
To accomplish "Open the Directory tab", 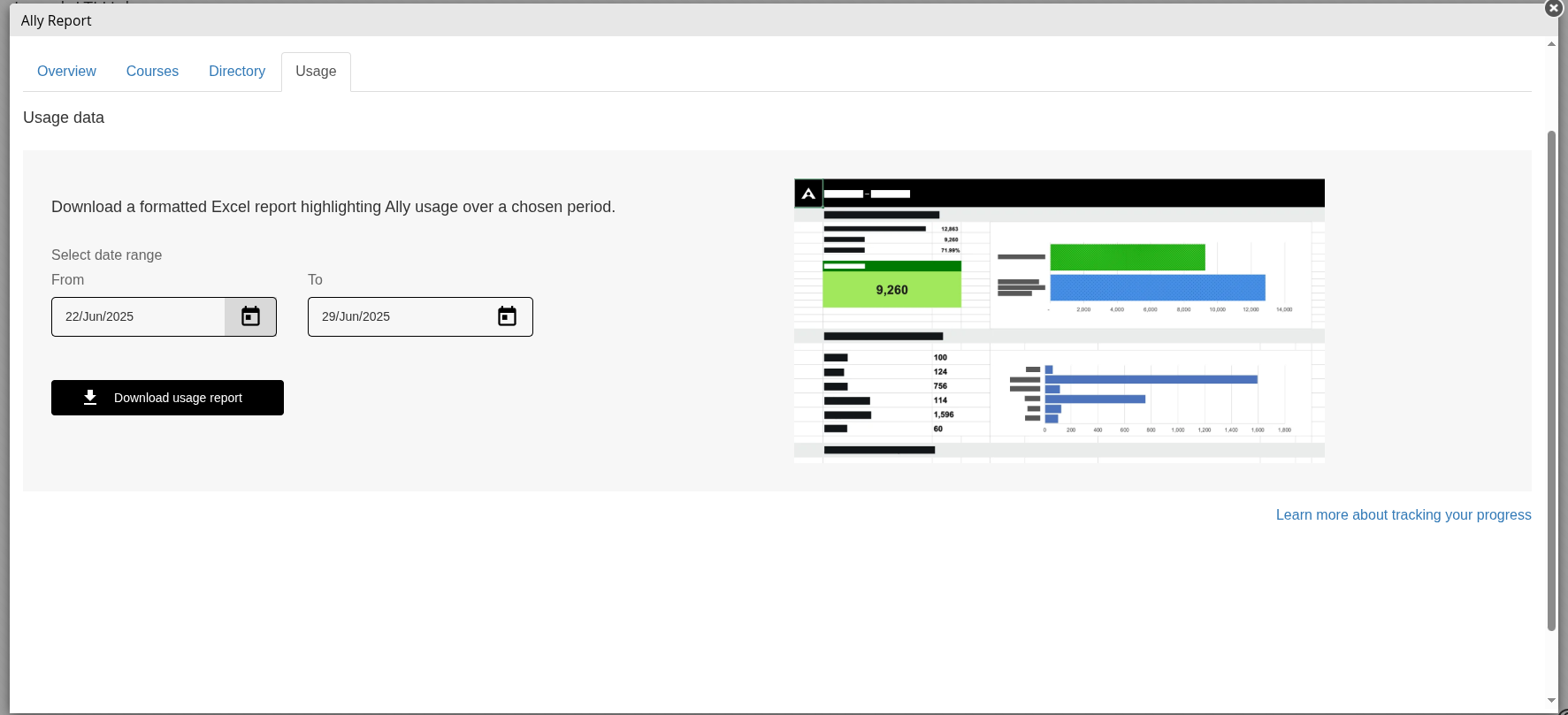I will 237,72.
